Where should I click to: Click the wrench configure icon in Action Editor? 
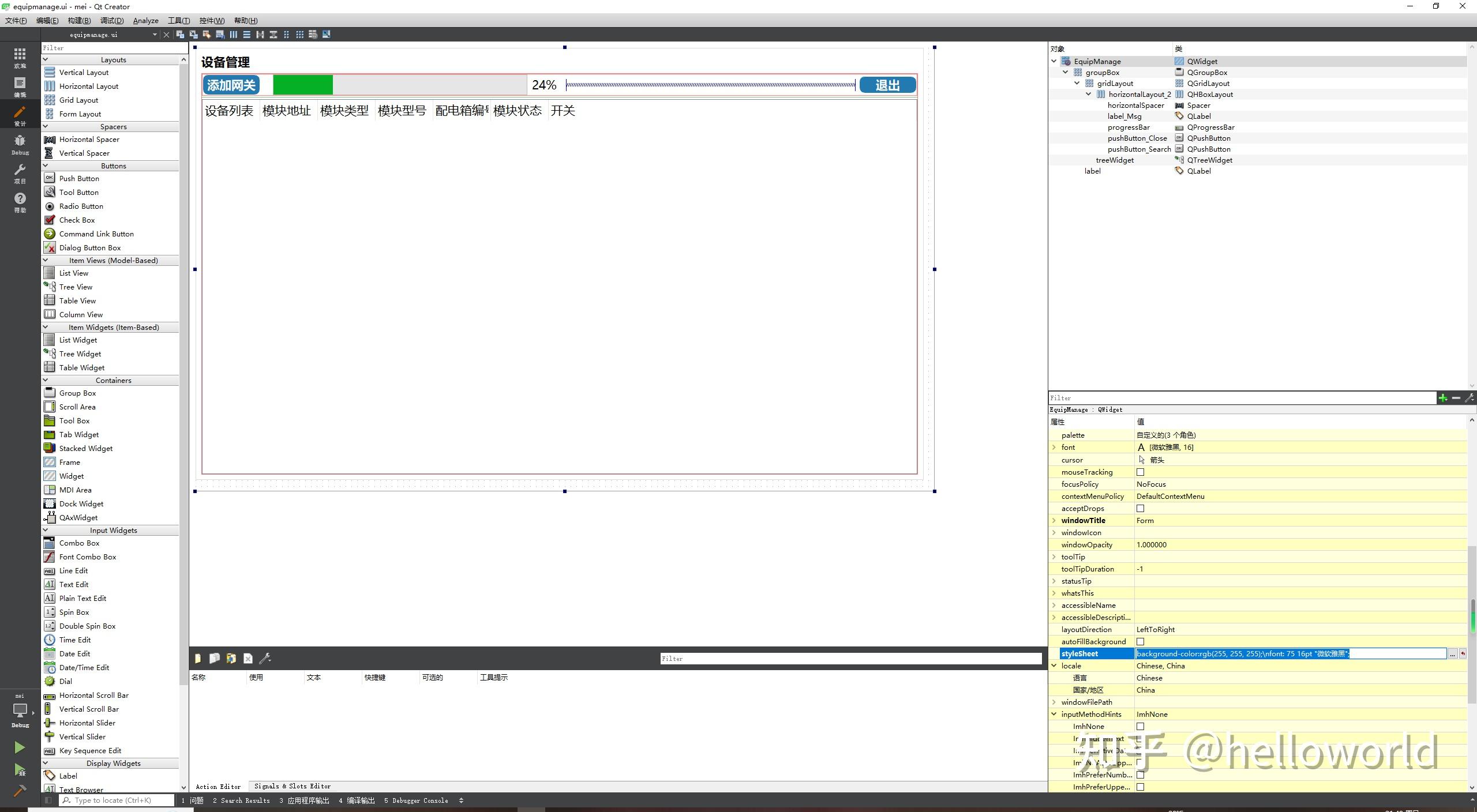pyautogui.click(x=265, y=658)
